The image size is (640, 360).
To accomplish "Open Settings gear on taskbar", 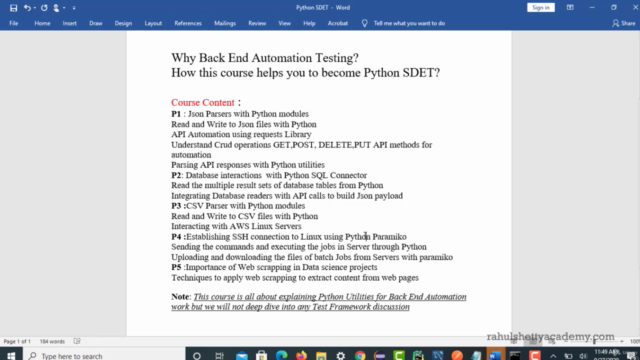I will click(340, 356).
